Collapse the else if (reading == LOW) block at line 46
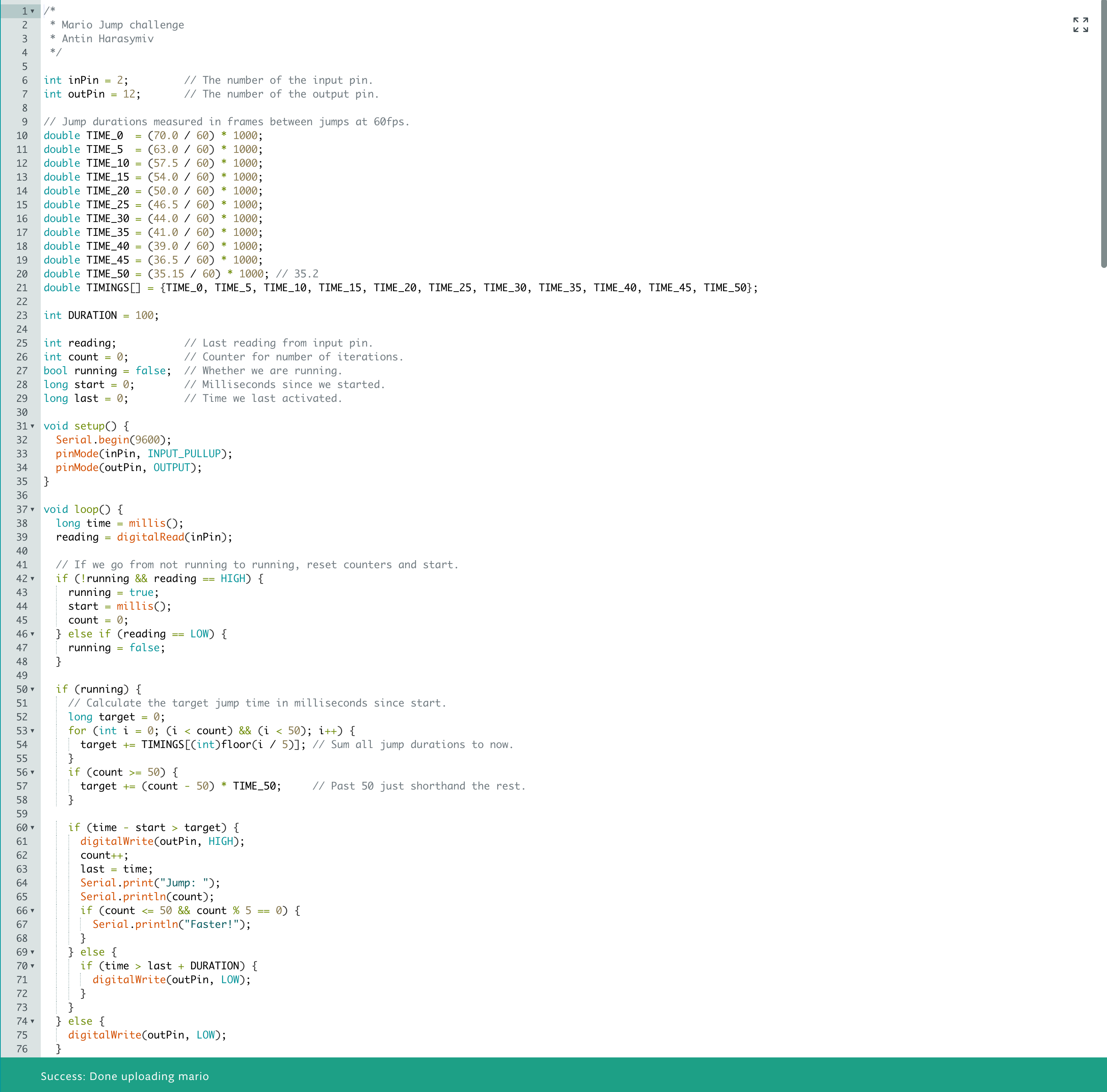1107x1092 pixels. [x=33, y=634]
